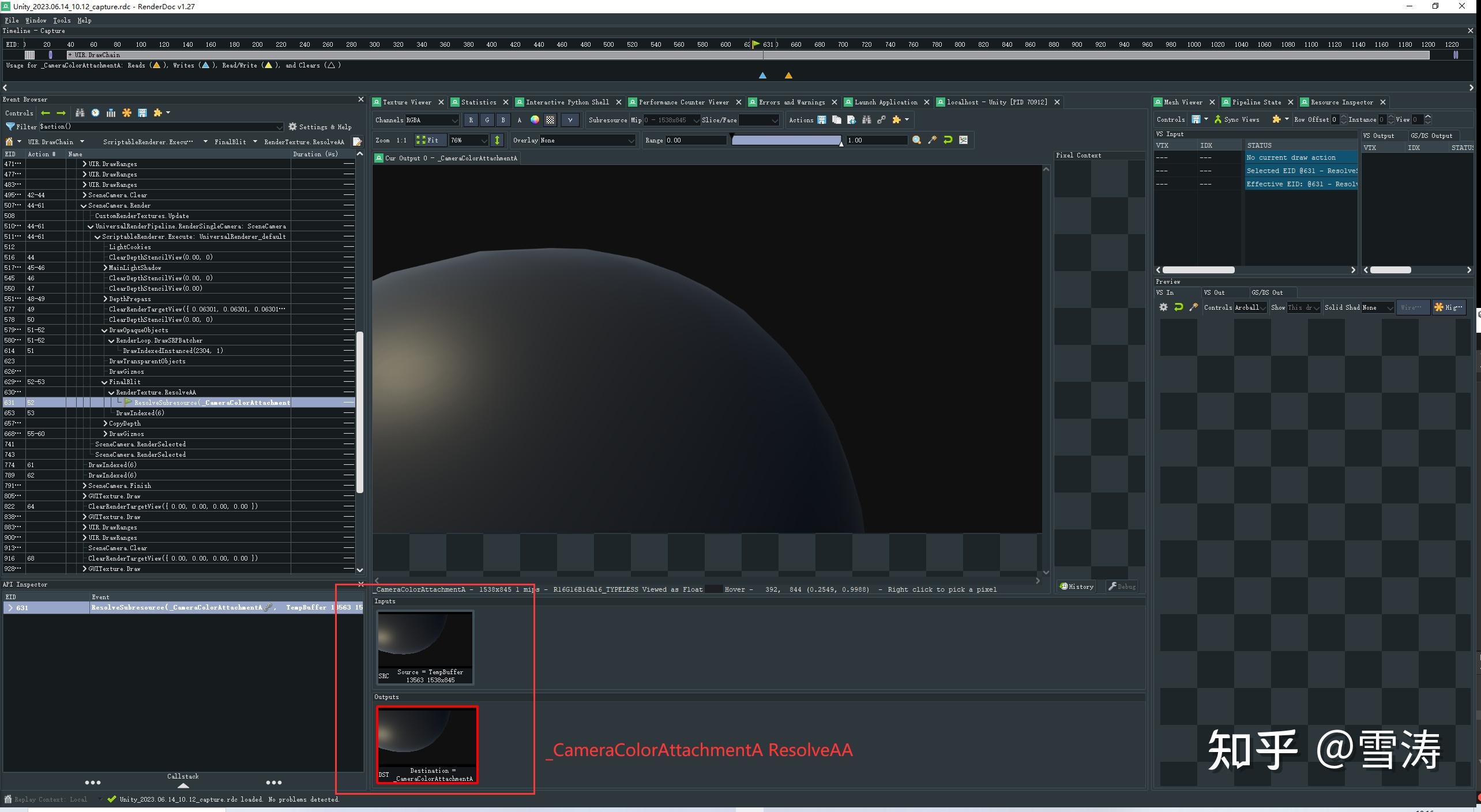Open the Tools menu
Viewport: 1481px width, 812px height.
click(62, 20)
